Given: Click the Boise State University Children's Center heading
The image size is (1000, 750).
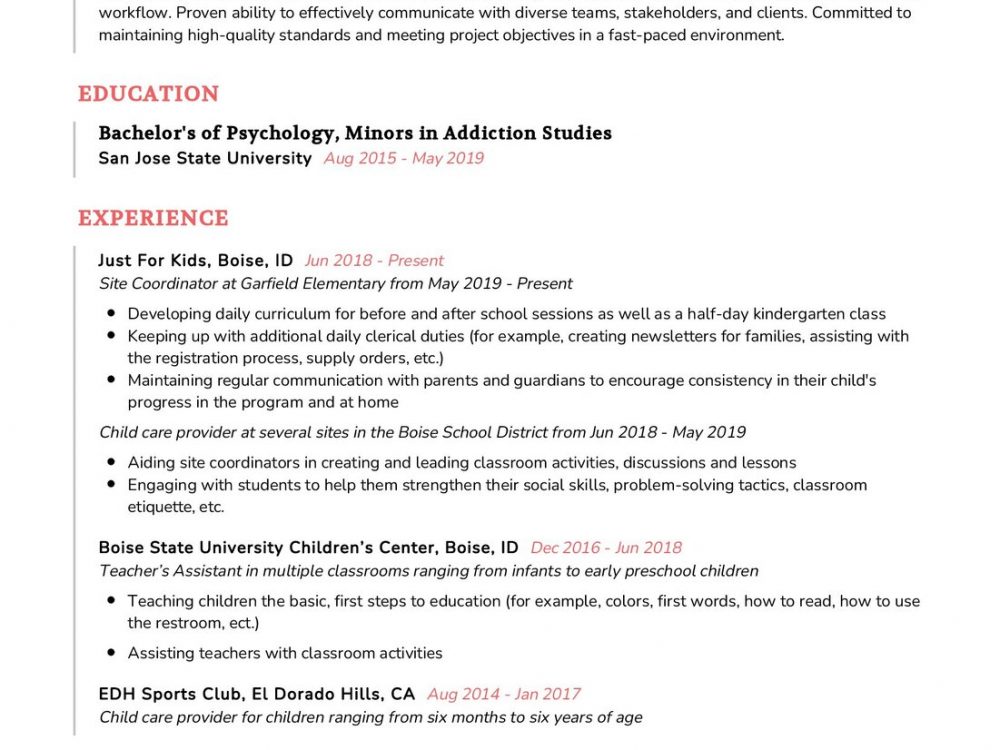Looking at the screenshot, I should 308,547.
